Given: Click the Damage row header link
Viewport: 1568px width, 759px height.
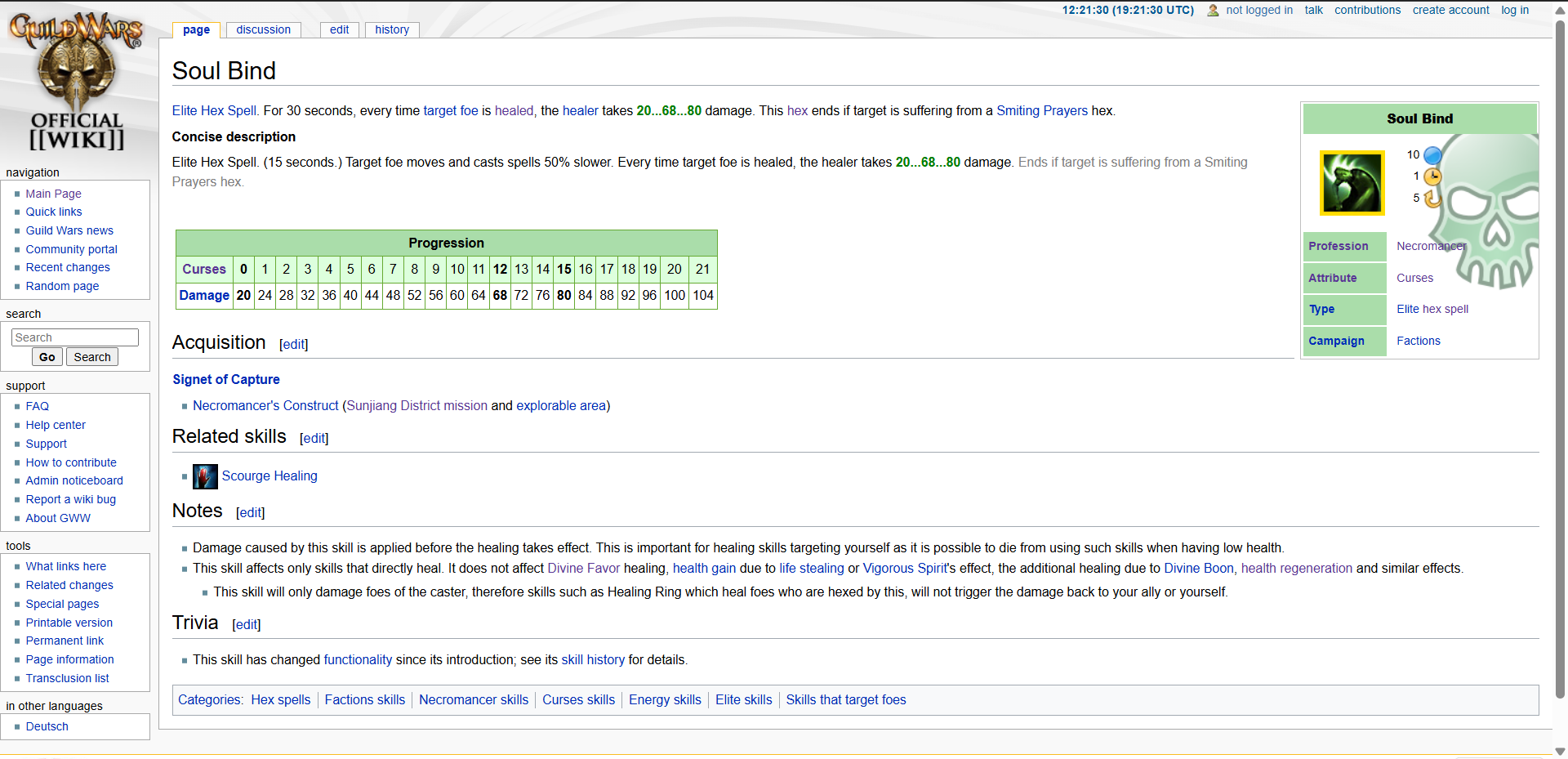Looking at the screenshot, I should [204, 295].
